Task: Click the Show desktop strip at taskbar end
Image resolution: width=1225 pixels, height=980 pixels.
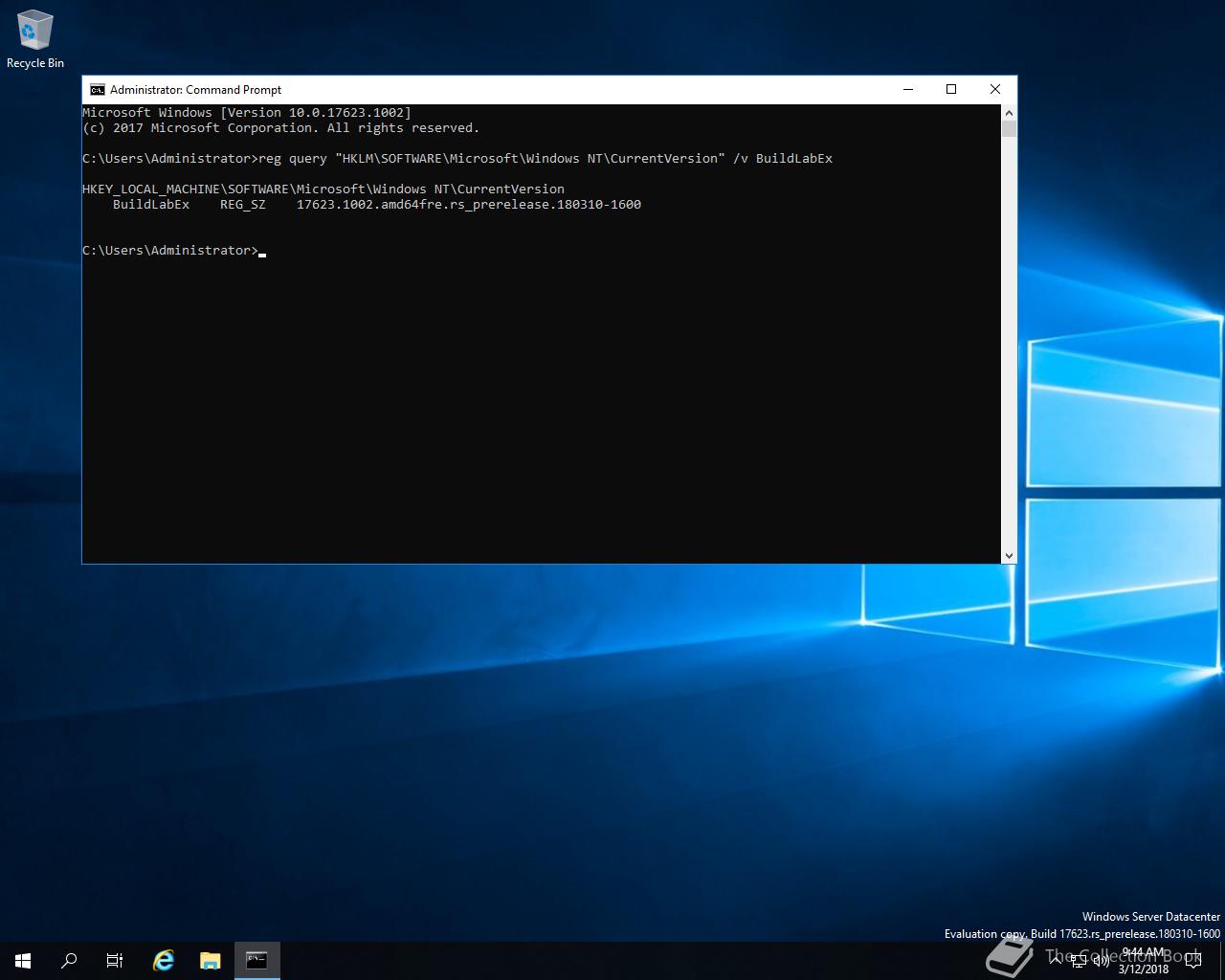Action: point(1222,961)
